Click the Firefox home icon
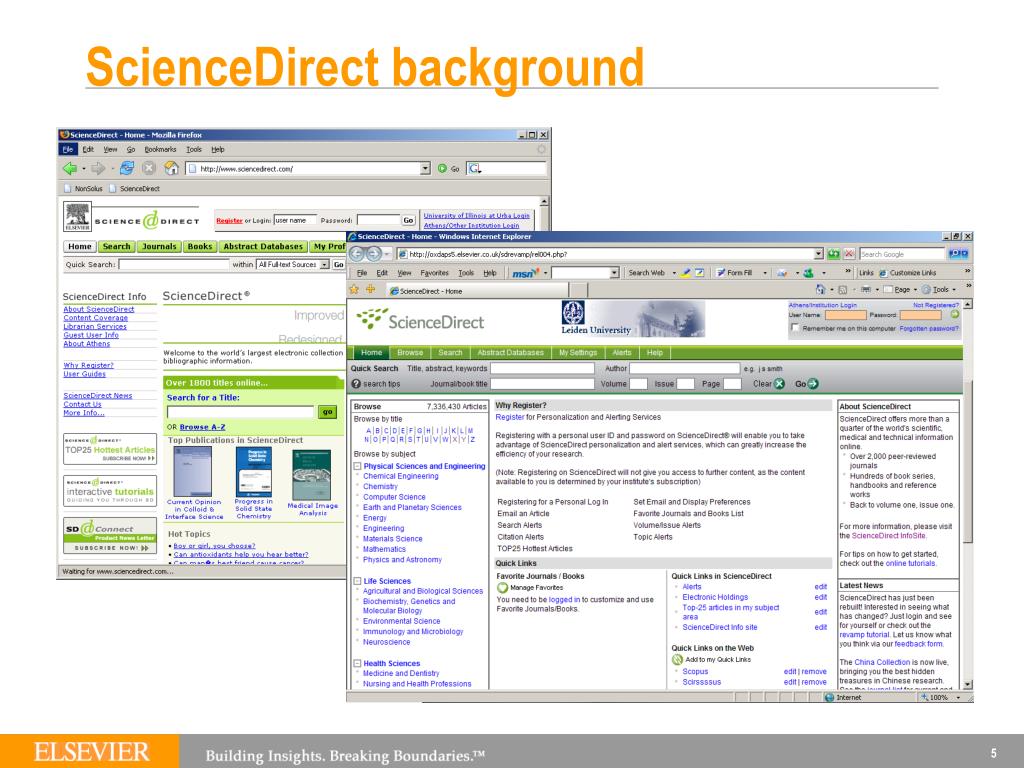 [x=172, y=168]
